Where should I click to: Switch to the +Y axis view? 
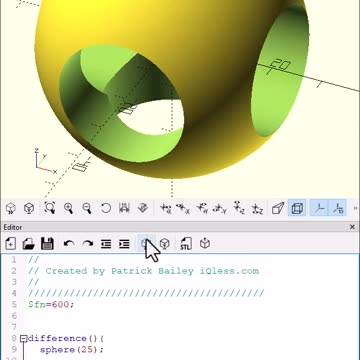(202, 209)
